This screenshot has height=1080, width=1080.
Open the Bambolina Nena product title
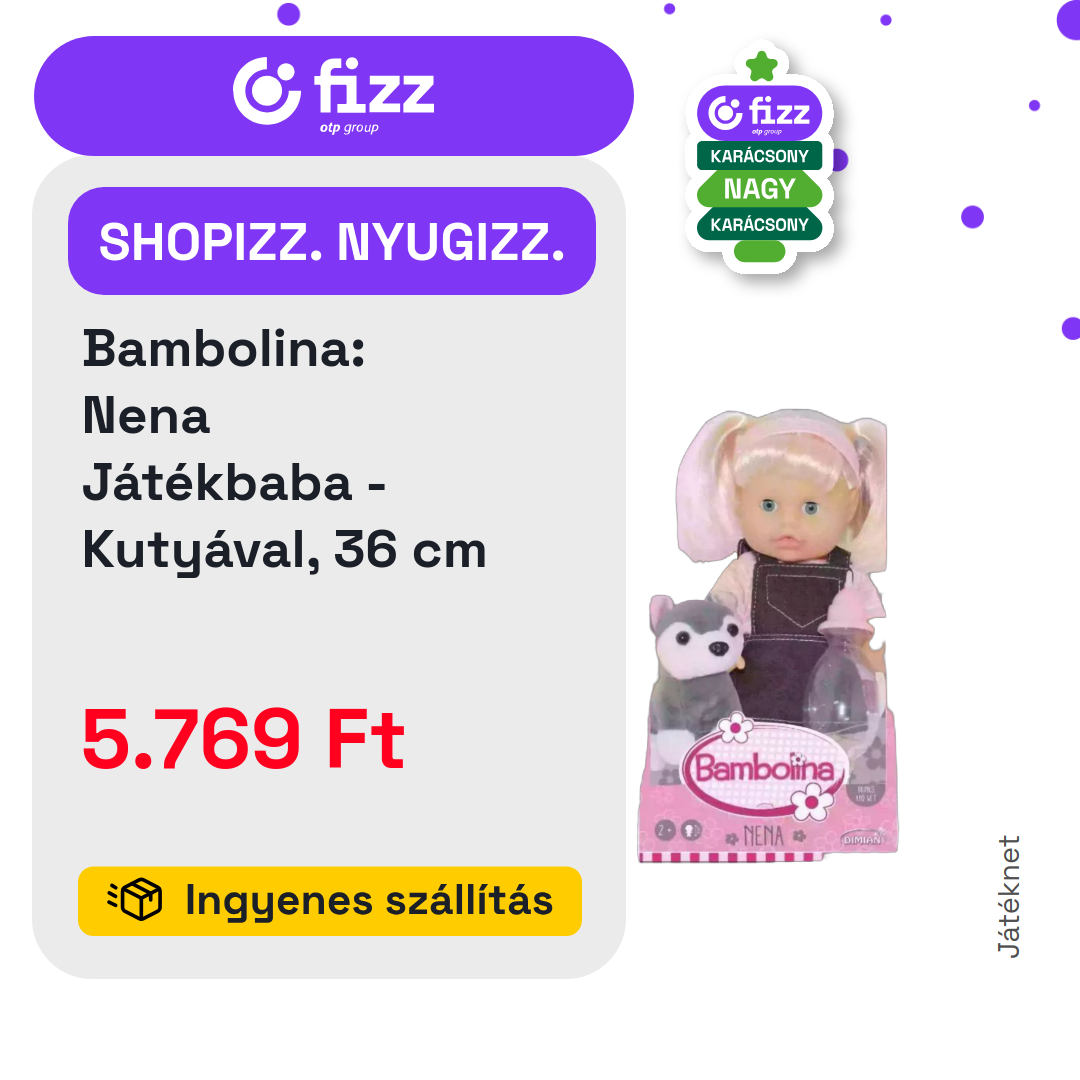284,449
